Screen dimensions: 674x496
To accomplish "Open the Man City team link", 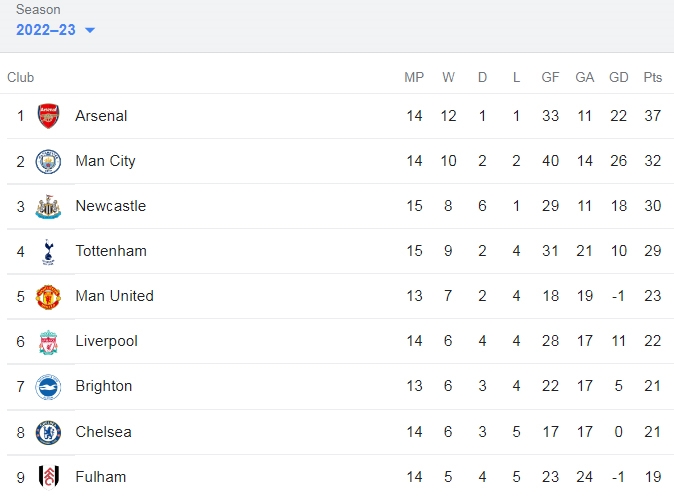I will click(x=105, y=161).
